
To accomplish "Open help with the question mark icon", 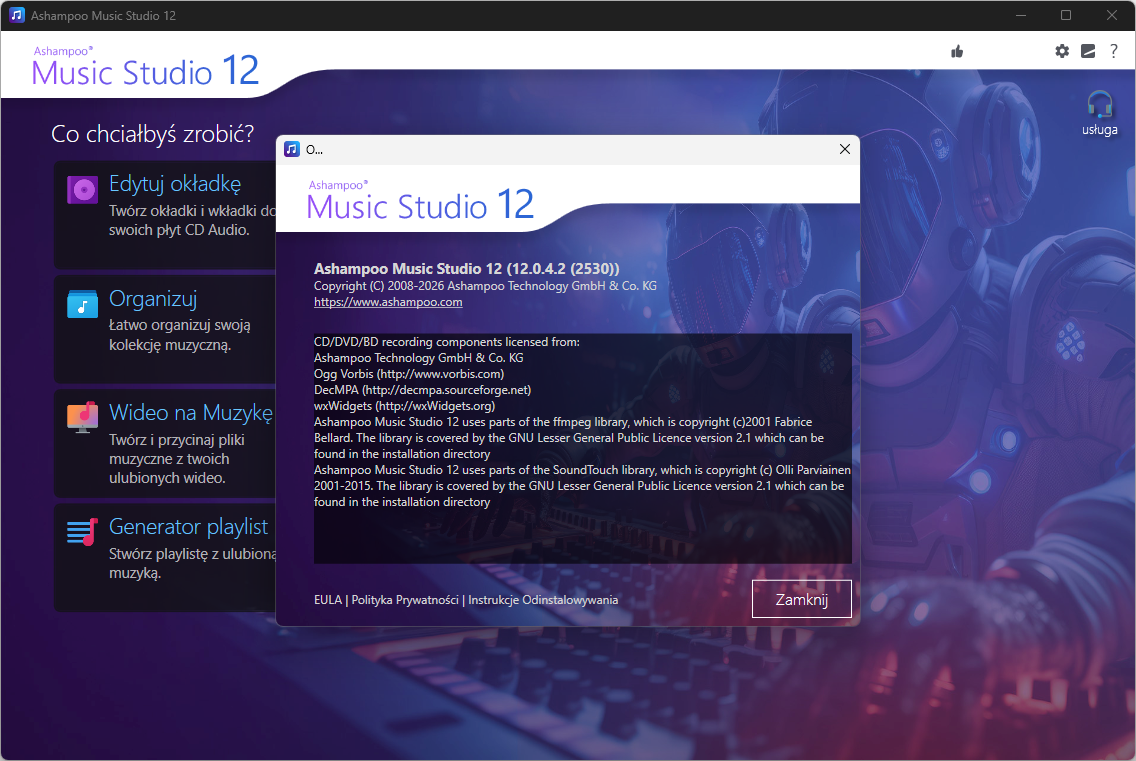I will (1114, 51).
